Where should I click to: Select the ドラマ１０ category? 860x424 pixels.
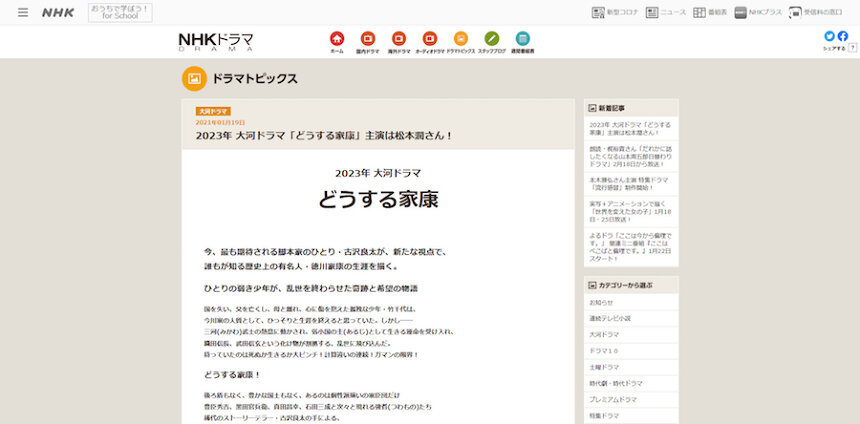pyautogui.click(x=631, y=350)
